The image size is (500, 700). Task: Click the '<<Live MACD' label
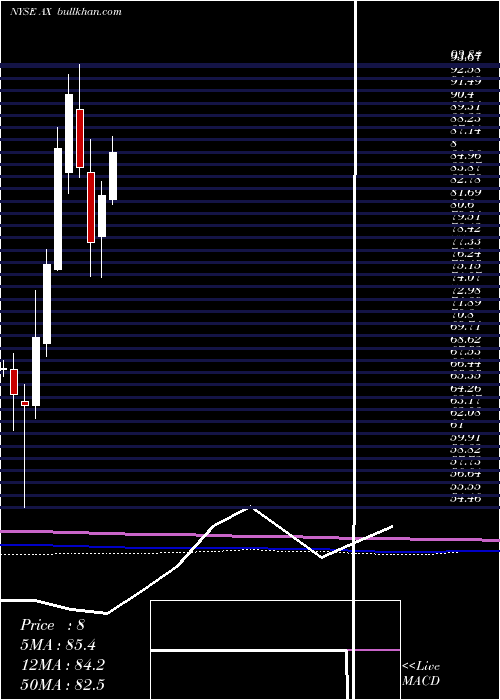click(421, 673)
